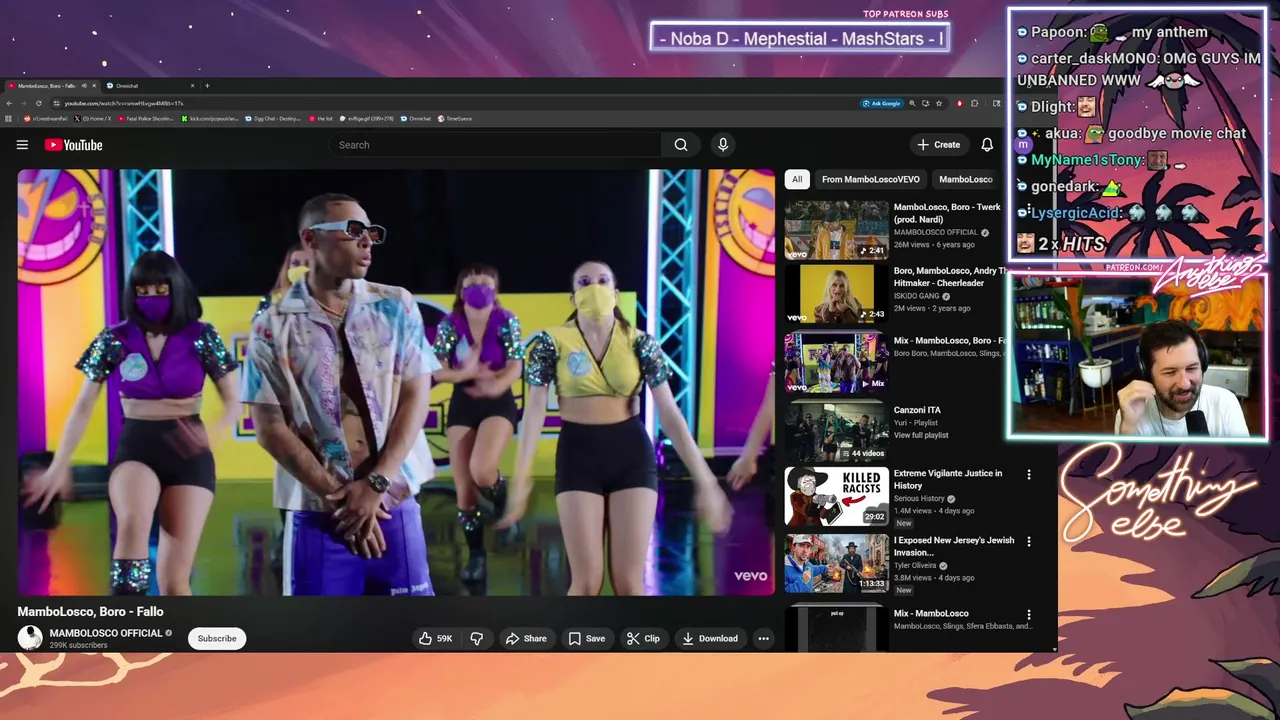The width and height of the screenshot is (1280, 720).
Task: Click the Clip button
Action: click(x=643, y=638)
